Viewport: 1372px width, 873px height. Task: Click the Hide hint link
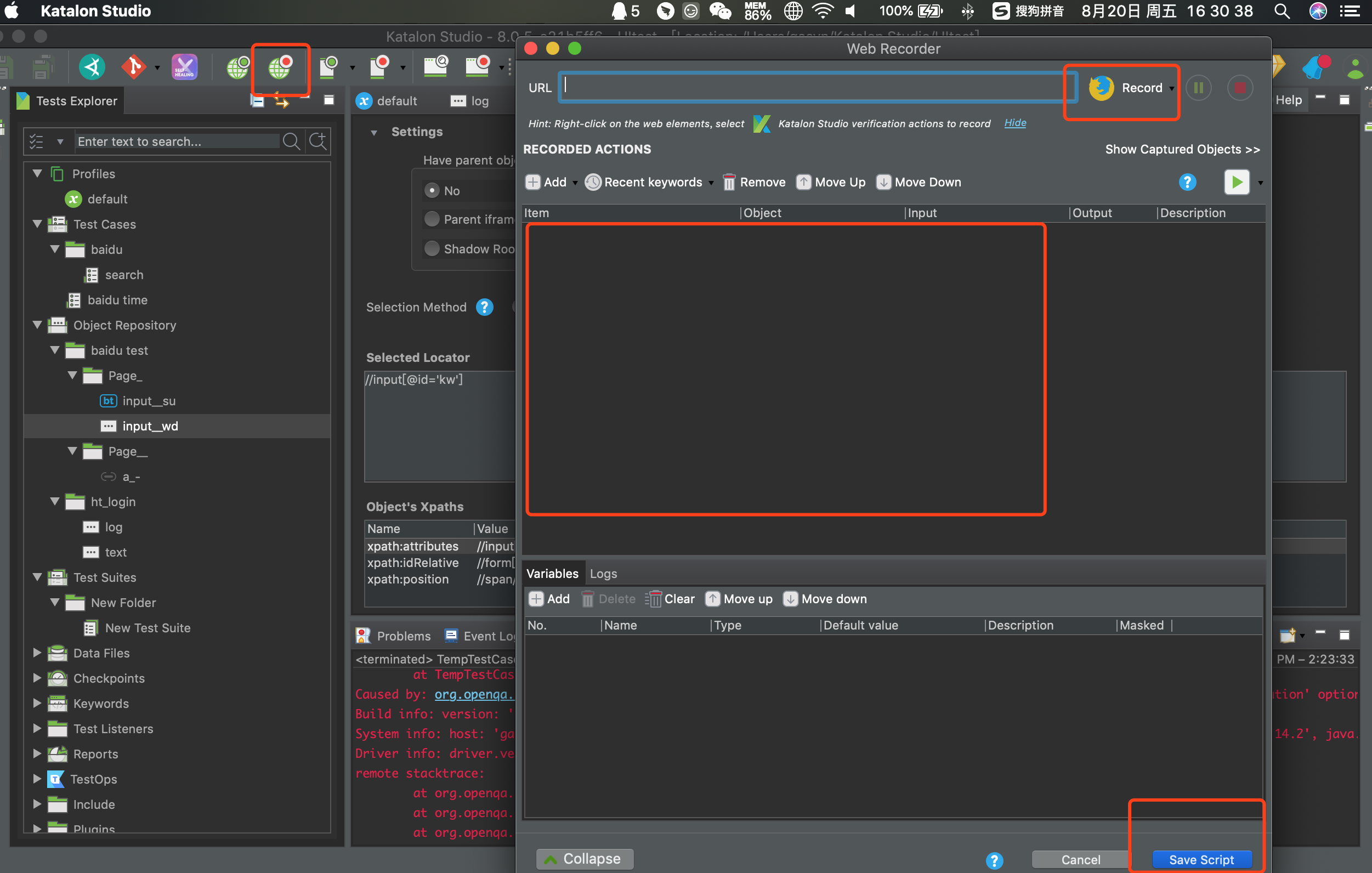1015,123
